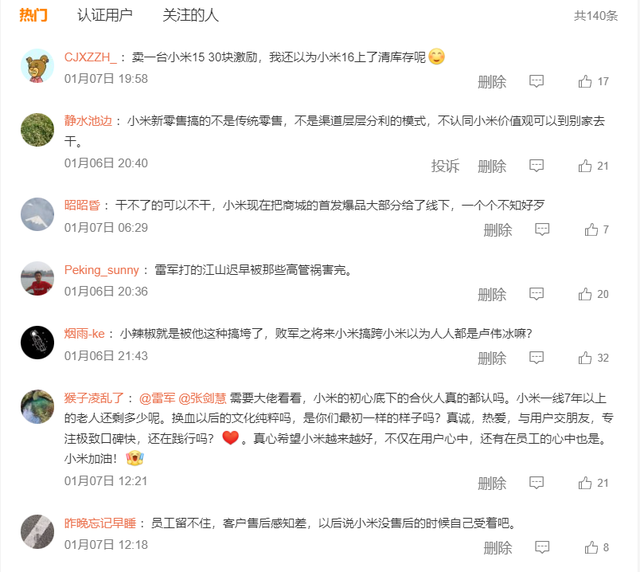Like 静水池边's comment with 21 likes
Image resolution: width=640 pixels, height=572 pixels.
point(585,166)
